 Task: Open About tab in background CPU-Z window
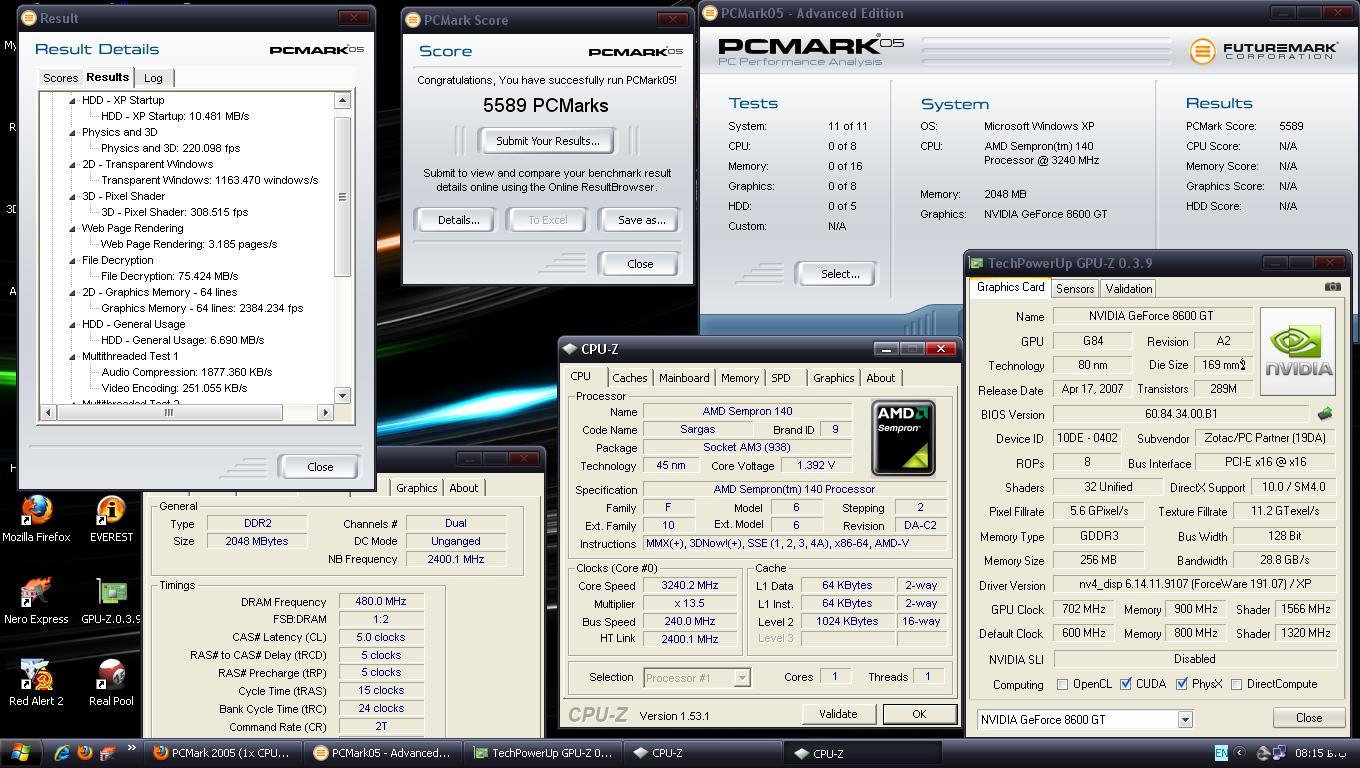coord(463,488)
